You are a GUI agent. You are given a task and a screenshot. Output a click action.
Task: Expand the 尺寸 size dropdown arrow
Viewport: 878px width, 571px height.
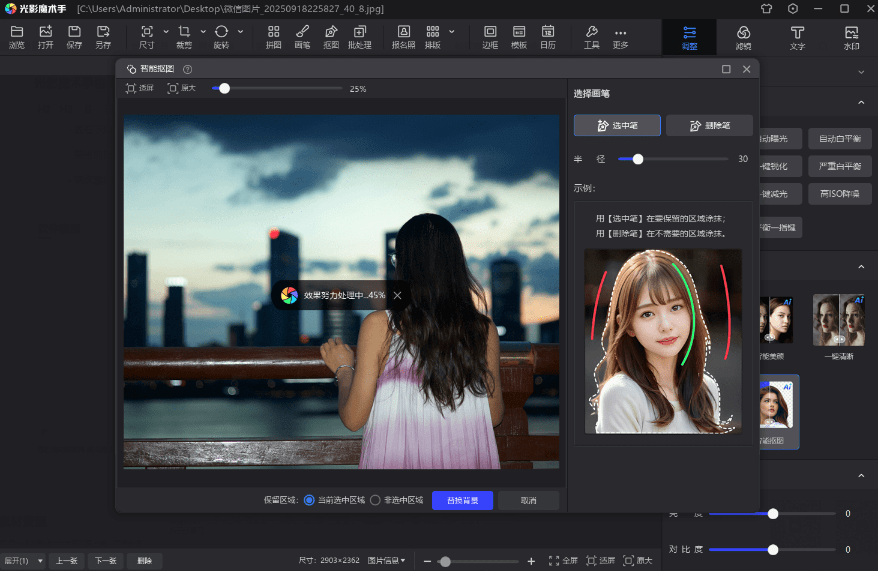coord(166,32)
